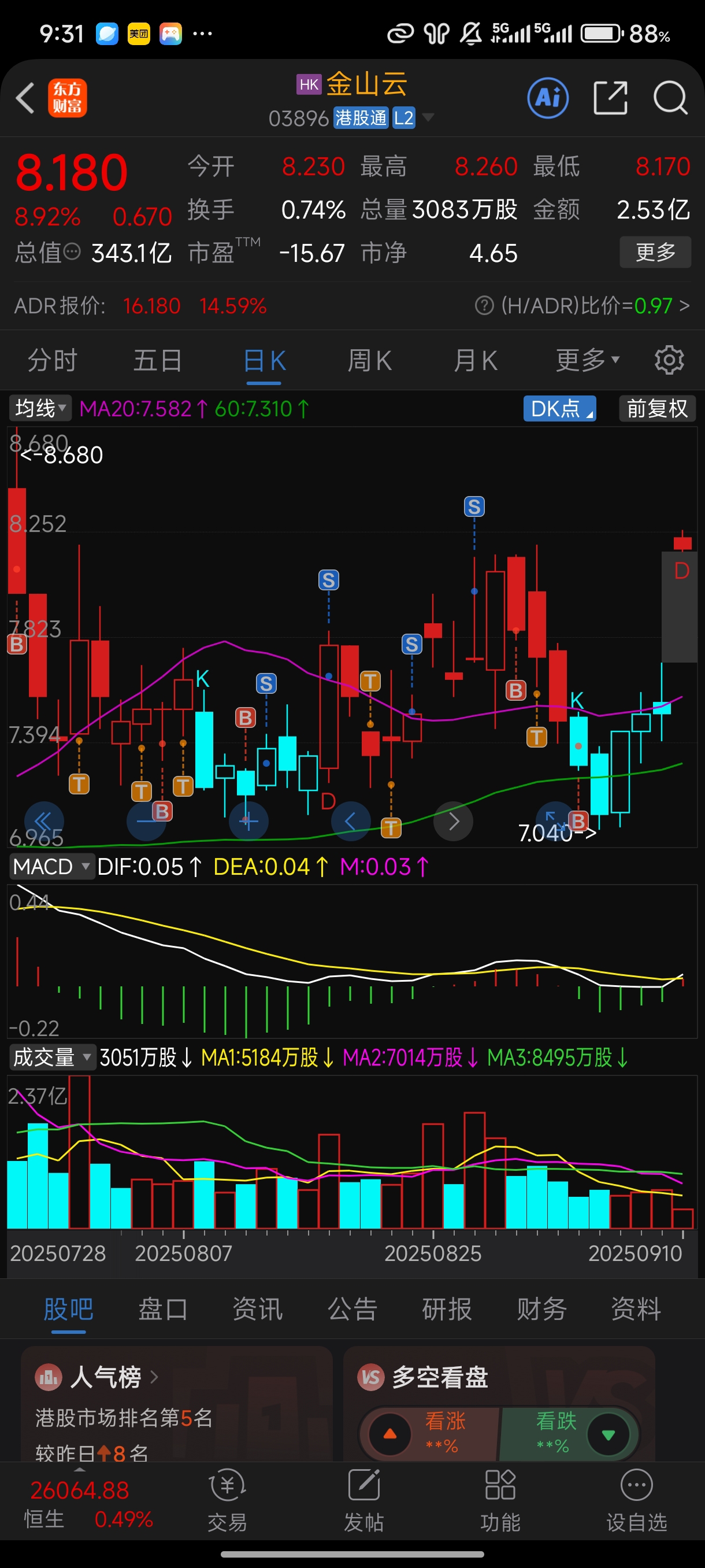Viewport: 705px width, 1568px height.
Task: Tap the fullscreen expand chart button
Action: coord(555,821)
